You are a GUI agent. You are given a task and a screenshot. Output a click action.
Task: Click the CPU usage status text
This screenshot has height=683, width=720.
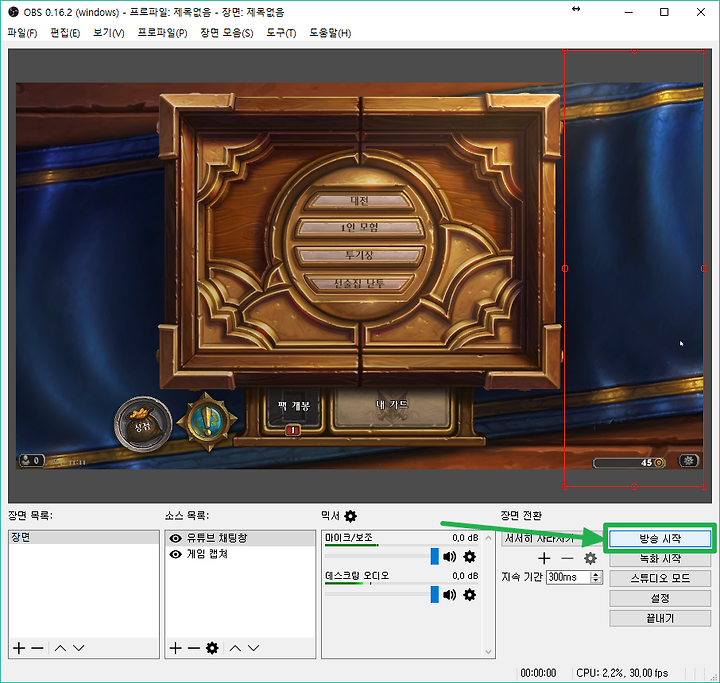(622, 673)
